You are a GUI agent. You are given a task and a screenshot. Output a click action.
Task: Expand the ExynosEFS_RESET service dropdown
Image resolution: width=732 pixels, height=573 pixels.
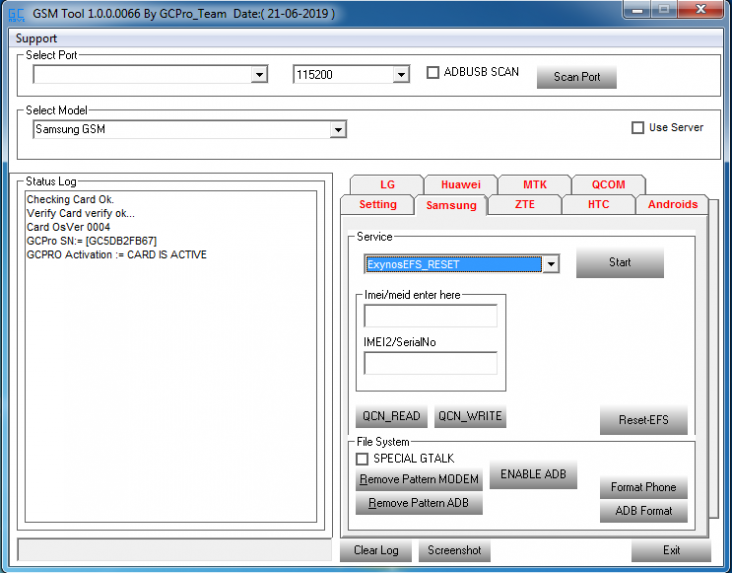click(551, 264)
